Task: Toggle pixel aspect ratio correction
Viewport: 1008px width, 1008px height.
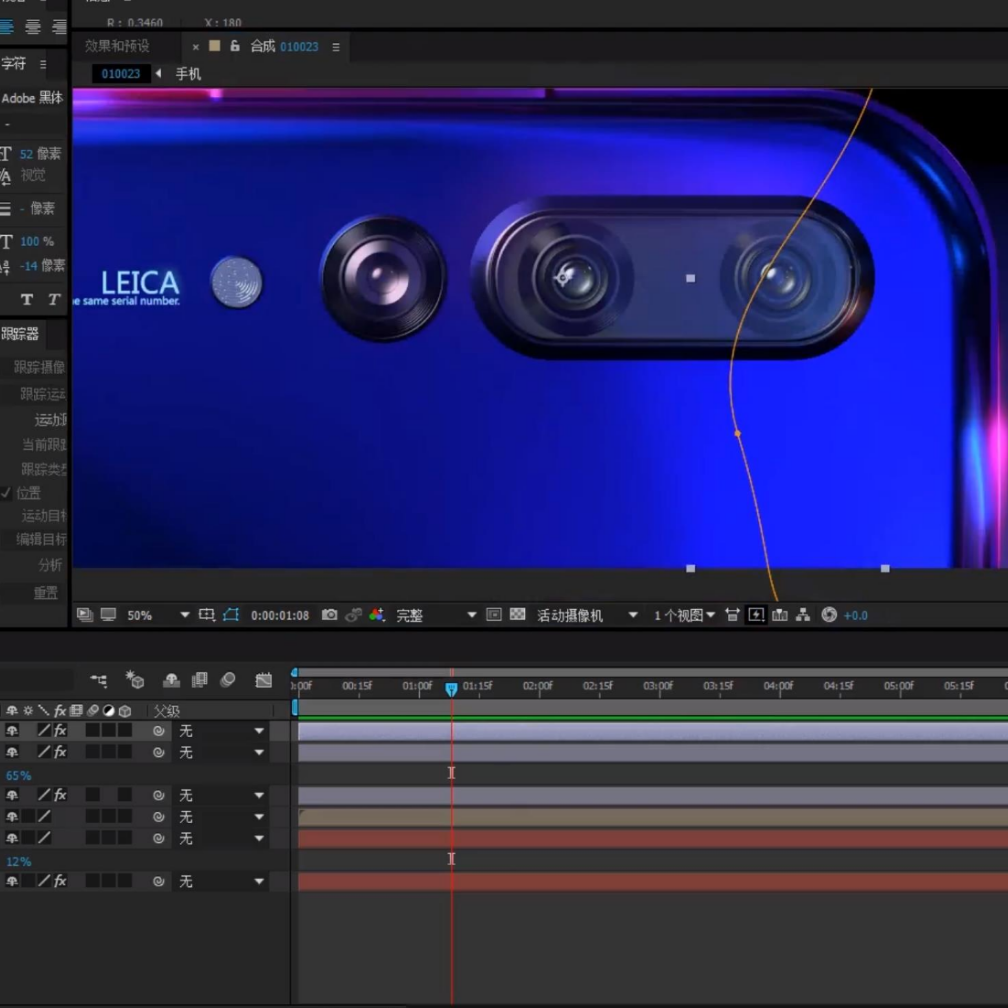Action: point(732,615)
